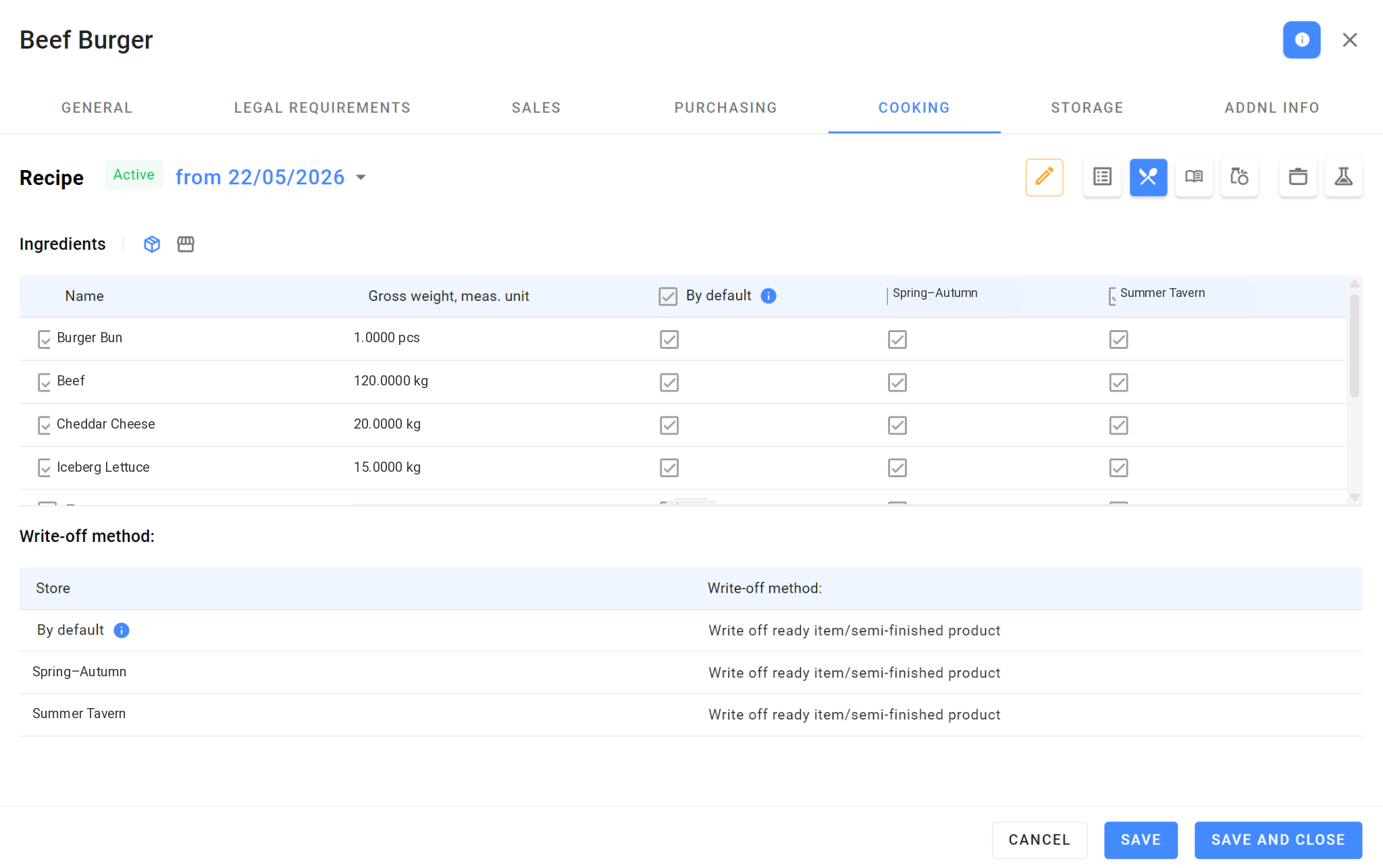Open the Legal Requirements tab
Viewport: 1383px width, 868px height.
(x=322, y=108)
